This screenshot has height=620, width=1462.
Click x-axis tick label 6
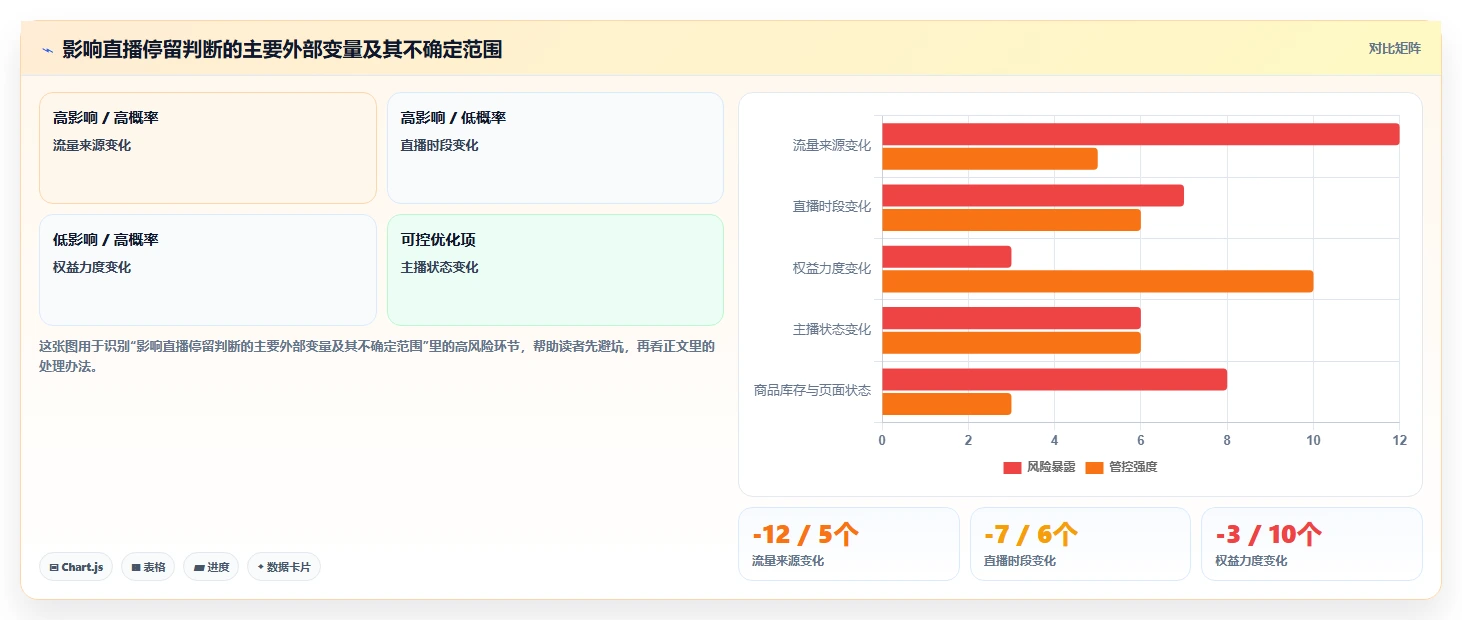1140,441
